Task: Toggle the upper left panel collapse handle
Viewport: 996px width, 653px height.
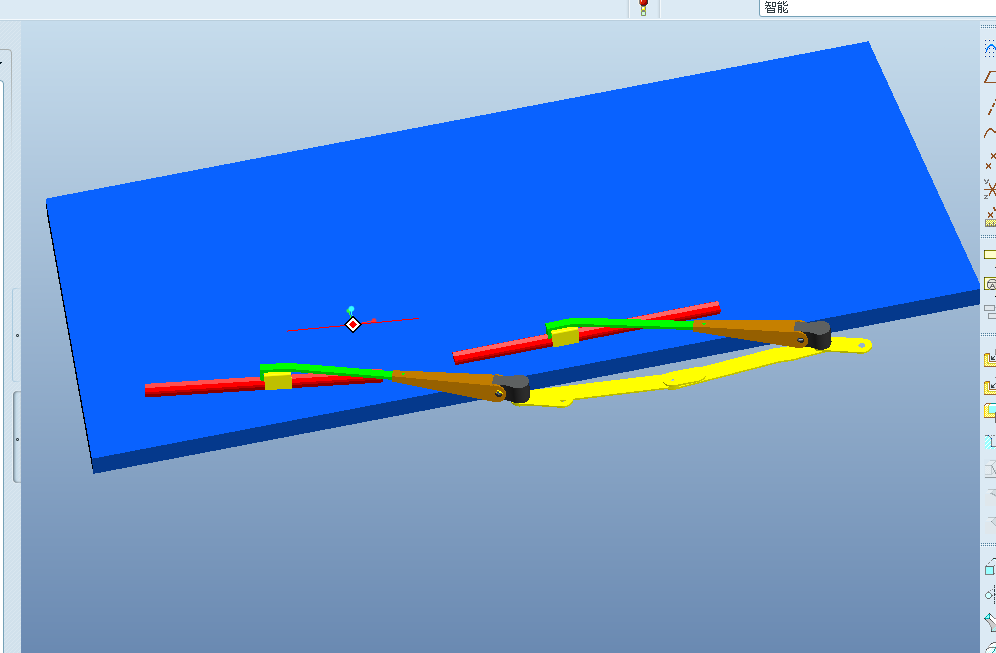Action: 17,335
